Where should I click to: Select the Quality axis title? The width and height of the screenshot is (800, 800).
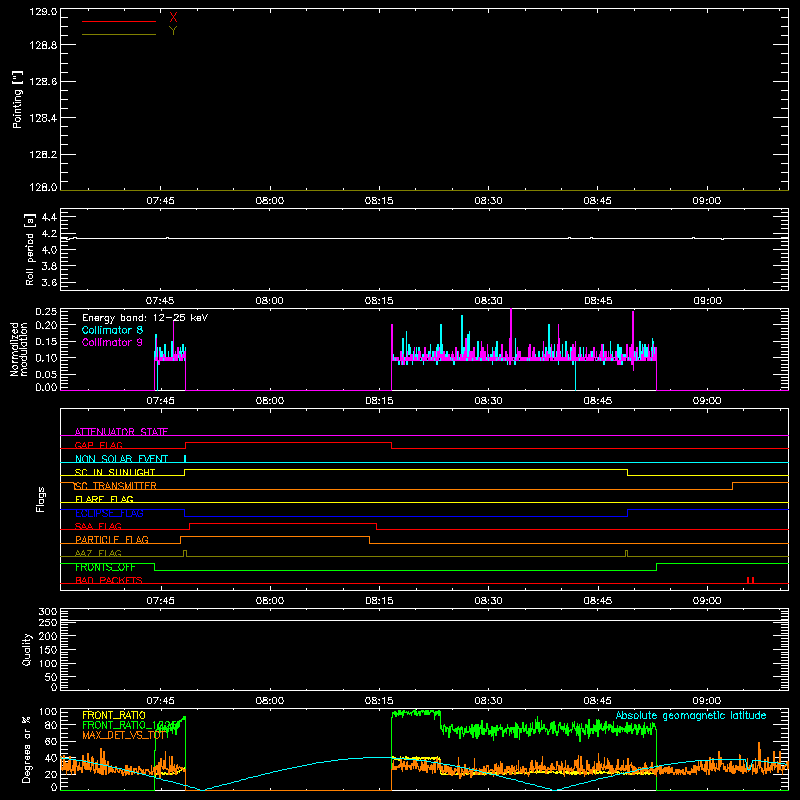(x=27, y=649)
